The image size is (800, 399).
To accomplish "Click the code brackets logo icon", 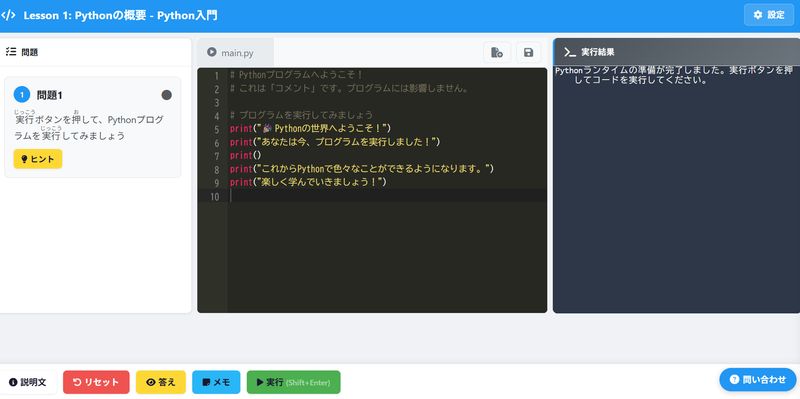I will coord(8,15).
